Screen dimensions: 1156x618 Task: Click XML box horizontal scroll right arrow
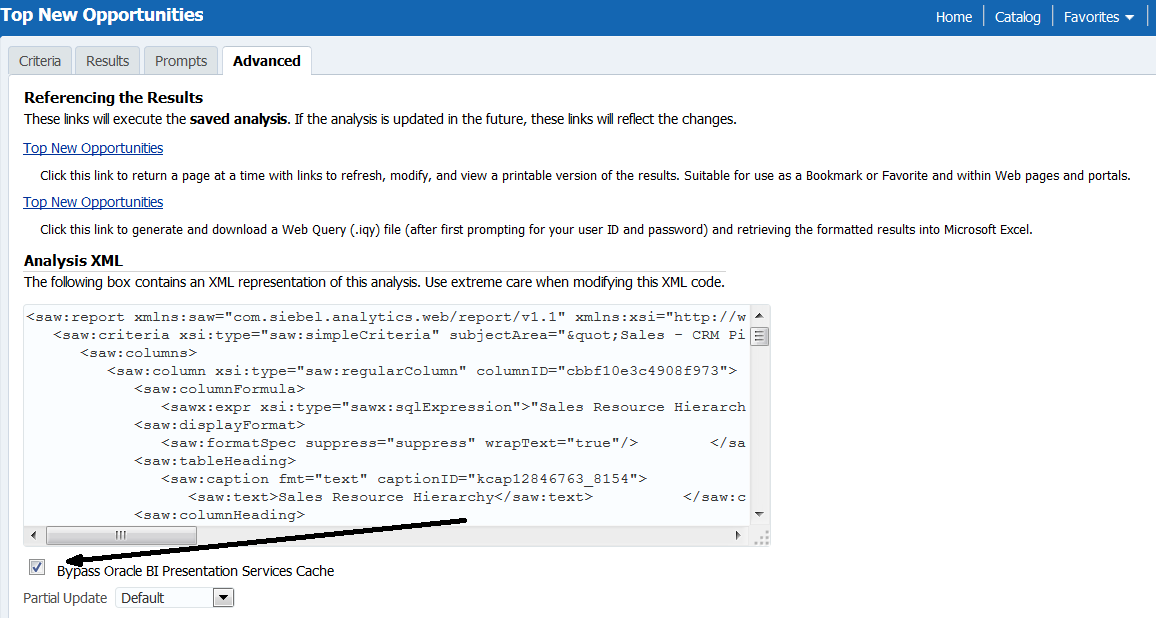click(x=741, y=535)
